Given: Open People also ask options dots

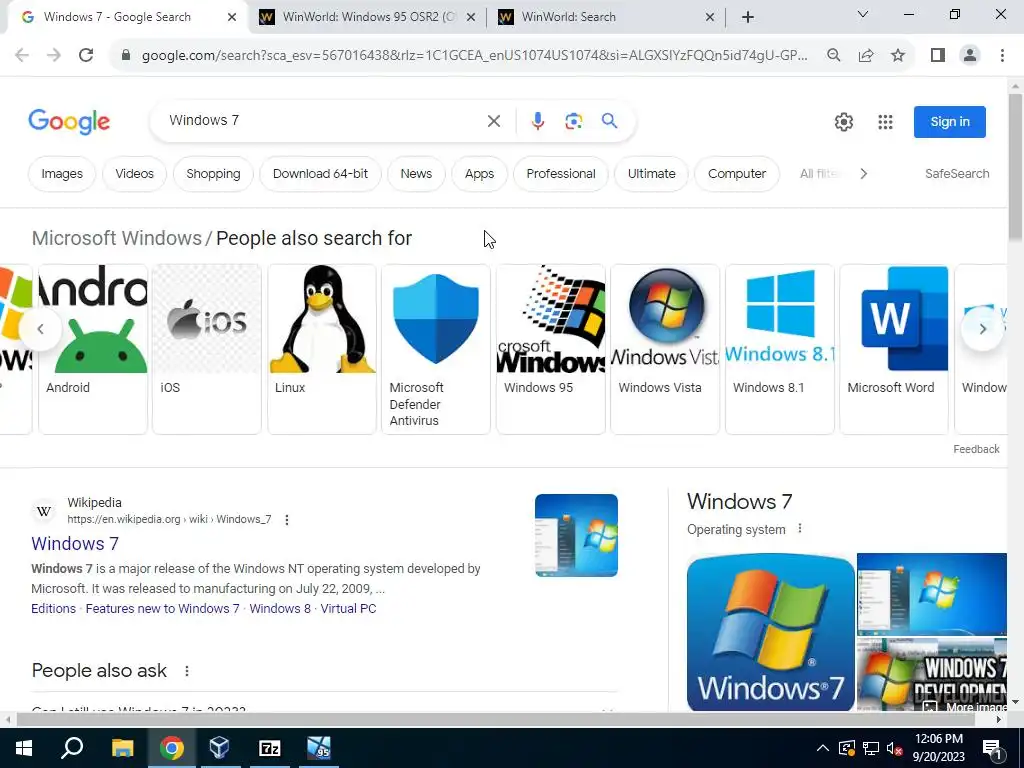Looking at the screenshot, I should 187,671.
